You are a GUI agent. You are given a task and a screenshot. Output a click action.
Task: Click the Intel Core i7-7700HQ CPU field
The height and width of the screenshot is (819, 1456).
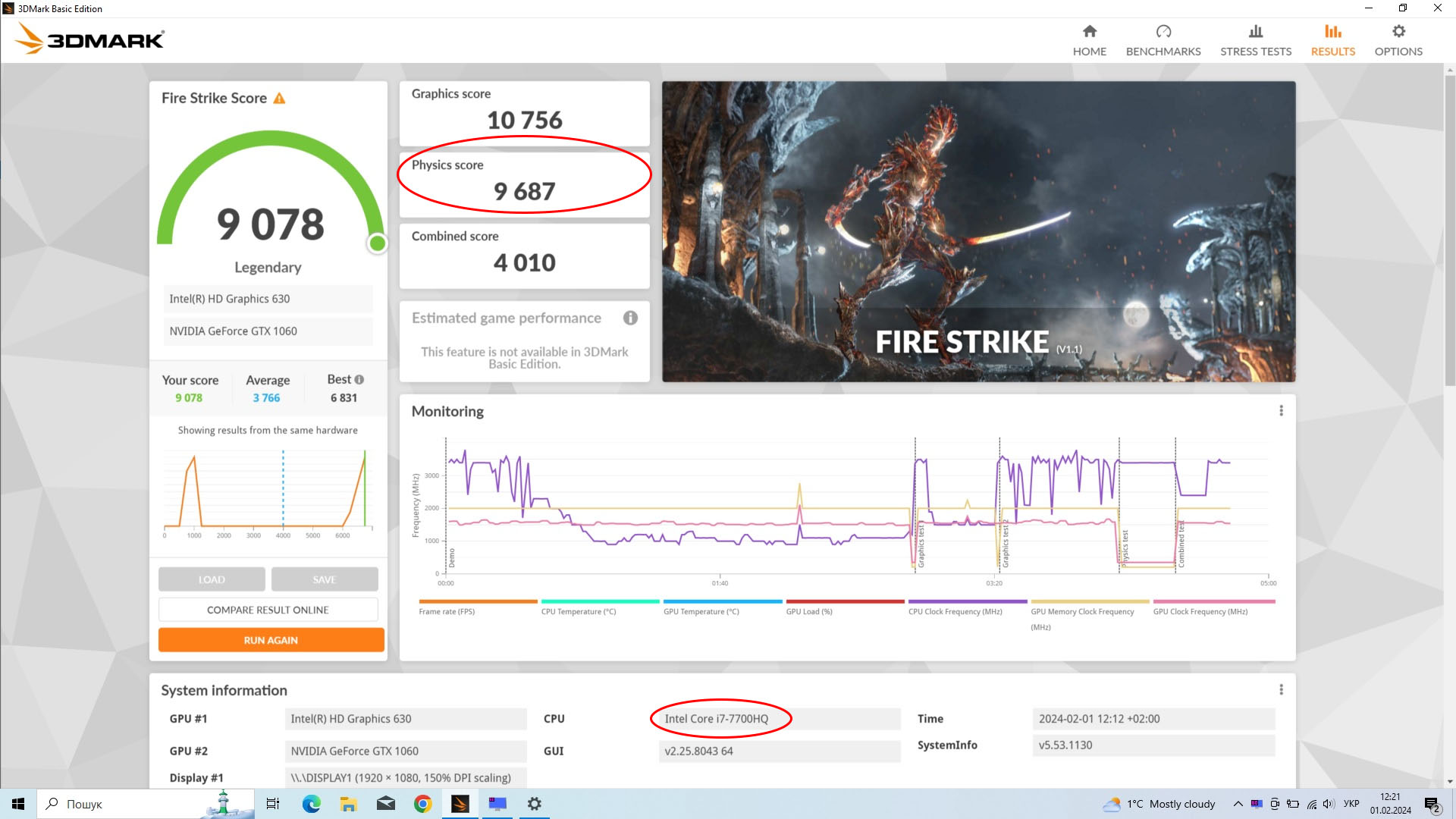pos(779,718)
